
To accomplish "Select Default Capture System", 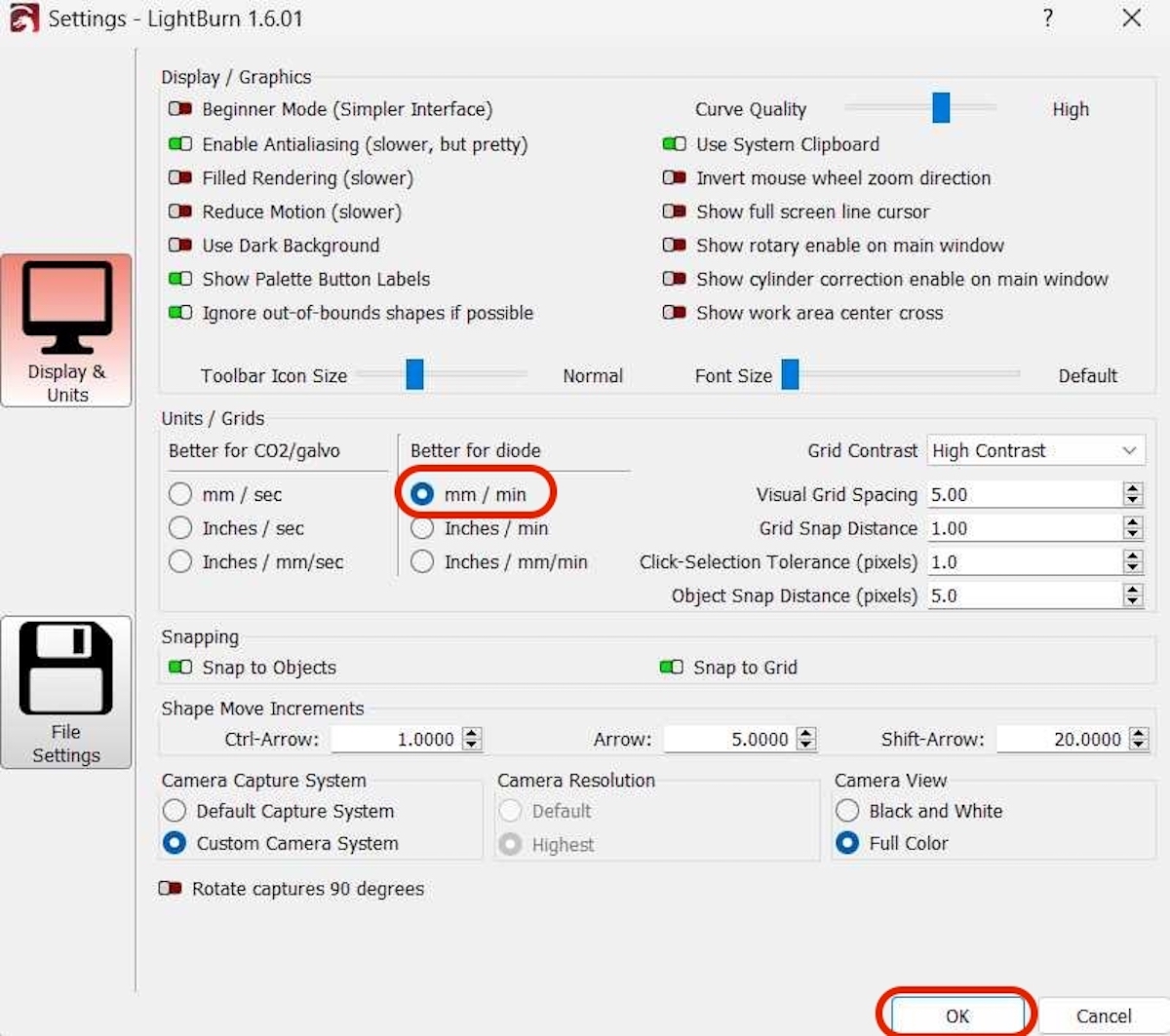I will [x=175, y=811].
